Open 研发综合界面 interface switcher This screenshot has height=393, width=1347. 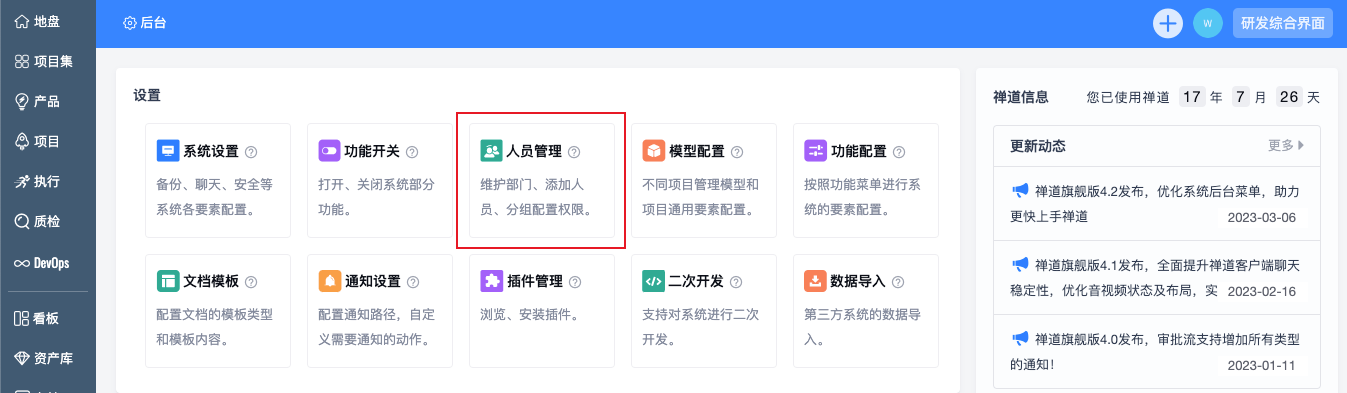1283,23
